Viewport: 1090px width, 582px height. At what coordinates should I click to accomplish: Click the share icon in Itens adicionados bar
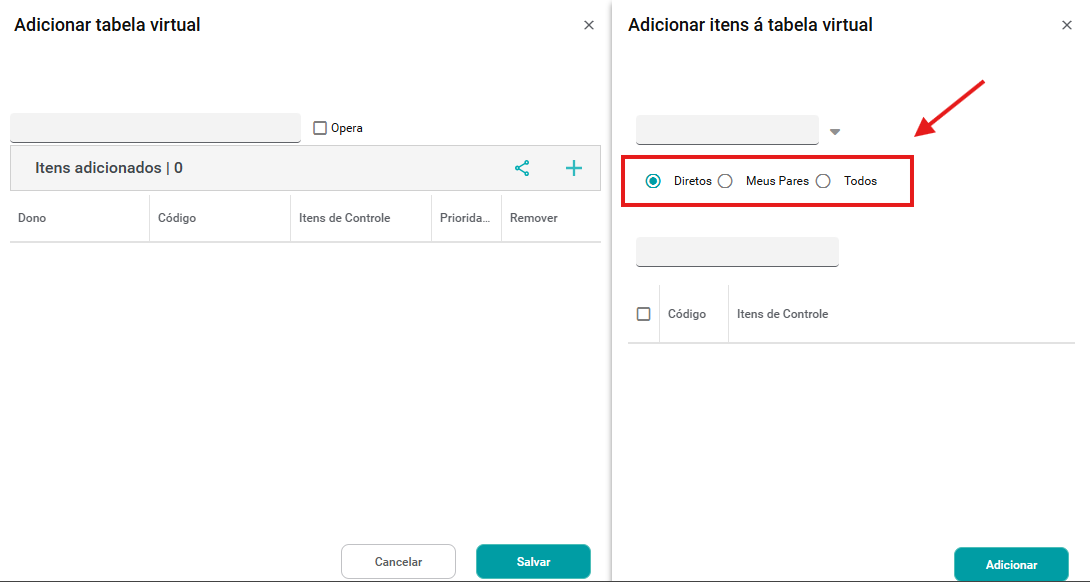522,168
